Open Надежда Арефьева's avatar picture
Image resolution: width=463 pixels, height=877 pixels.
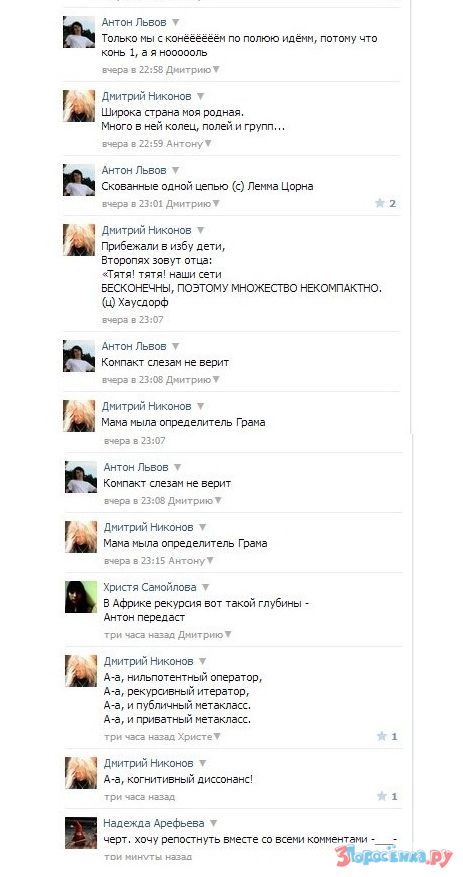[81, 833]
